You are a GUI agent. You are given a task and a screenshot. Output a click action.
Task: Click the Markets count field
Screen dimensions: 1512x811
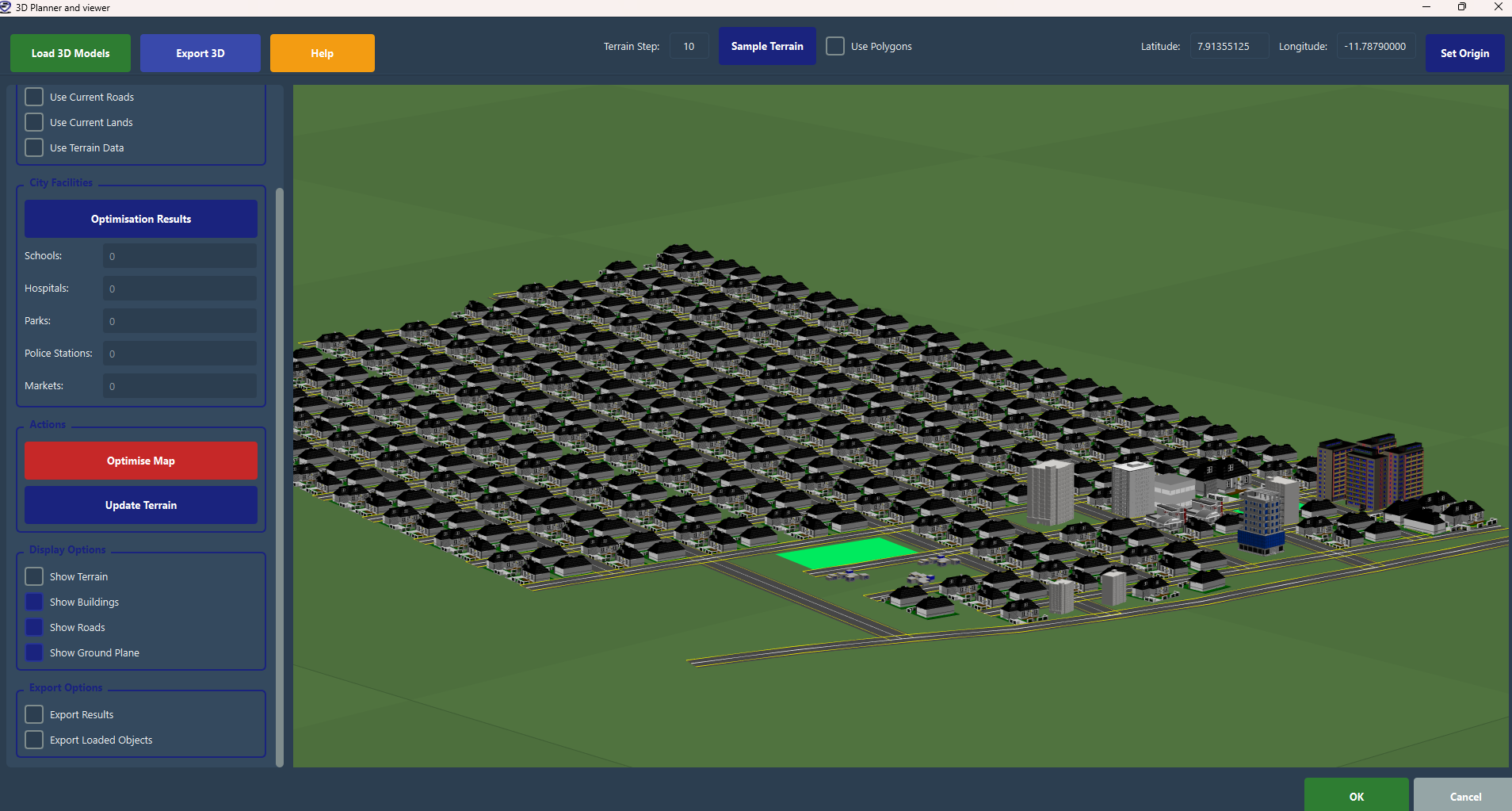(180, 386)
